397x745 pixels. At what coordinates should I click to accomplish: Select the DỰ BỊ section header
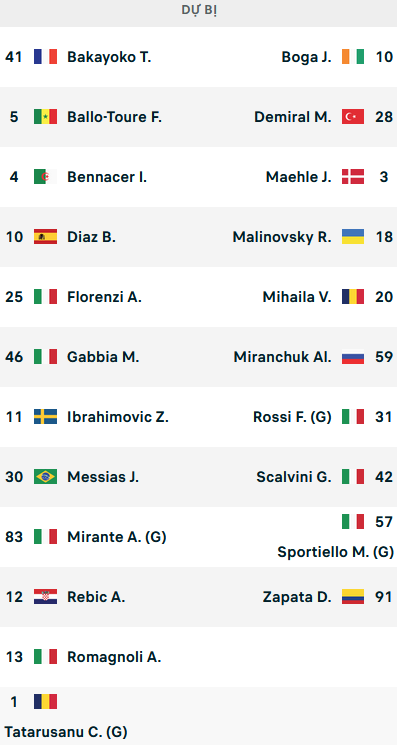pyautogui.click(x=198, y=10)
